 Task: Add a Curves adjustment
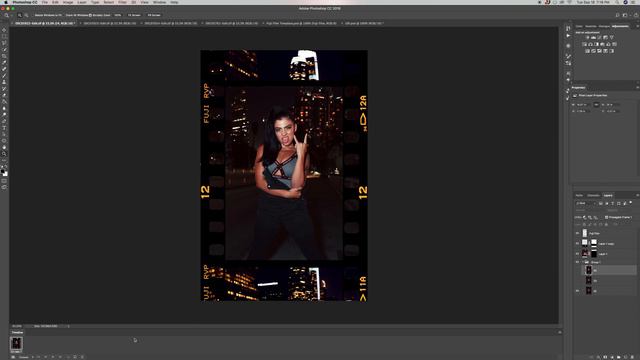600,38
